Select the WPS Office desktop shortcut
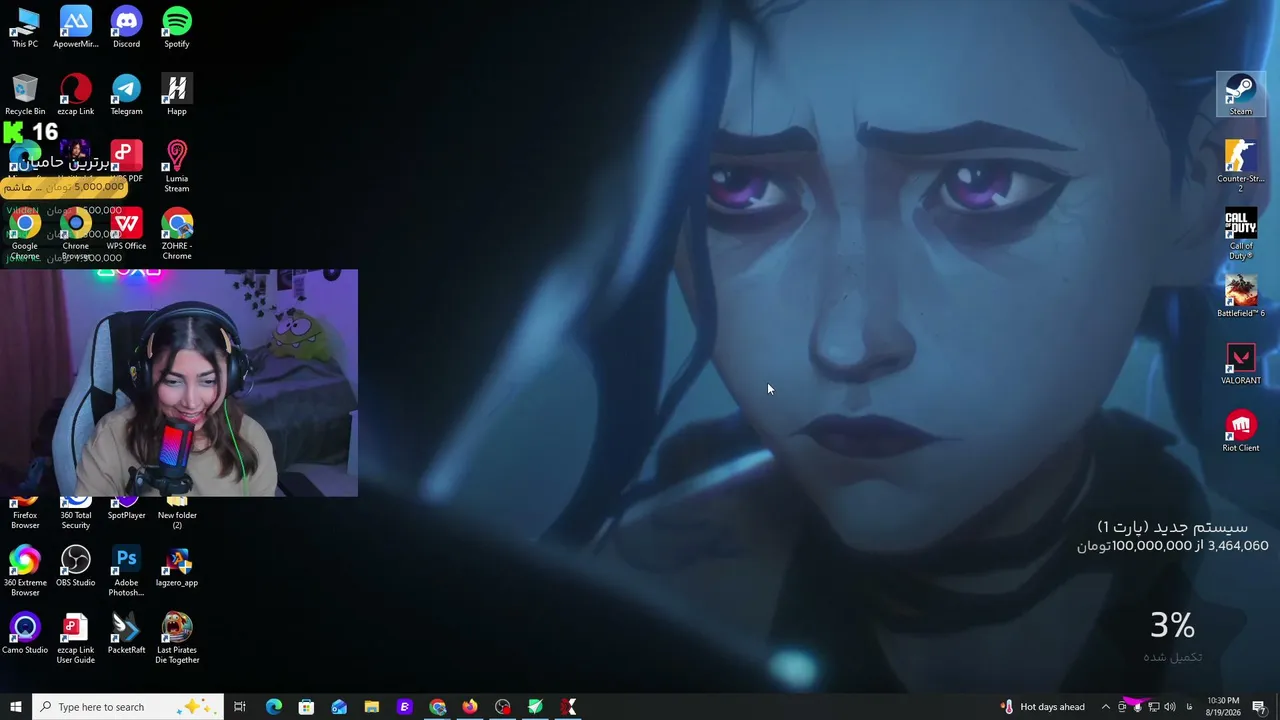 (x=126, y=230)
